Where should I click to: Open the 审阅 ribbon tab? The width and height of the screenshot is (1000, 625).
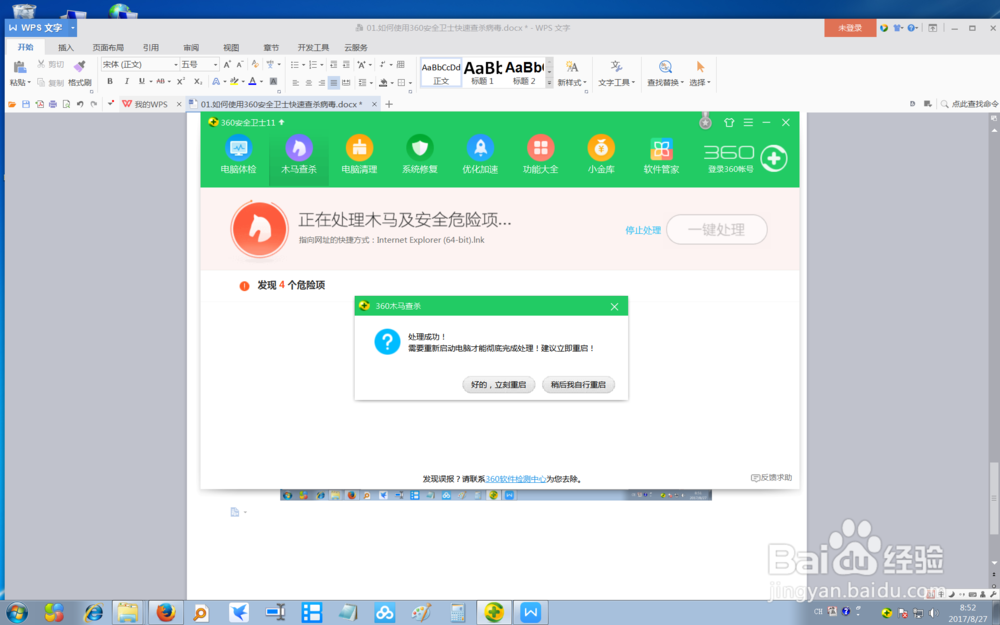[x=191, y=47]
